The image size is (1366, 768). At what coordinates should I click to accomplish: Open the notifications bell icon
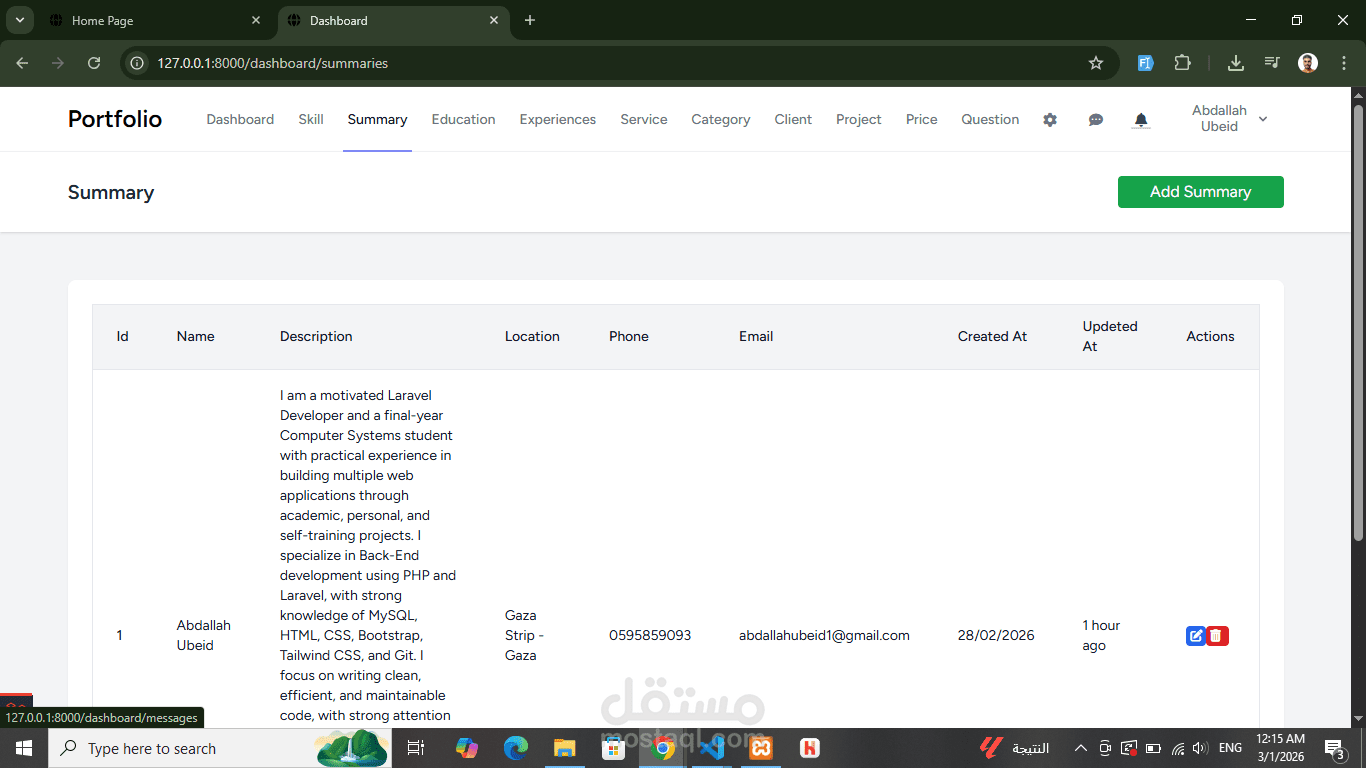pyautogui.click(x=1141, y=120)
